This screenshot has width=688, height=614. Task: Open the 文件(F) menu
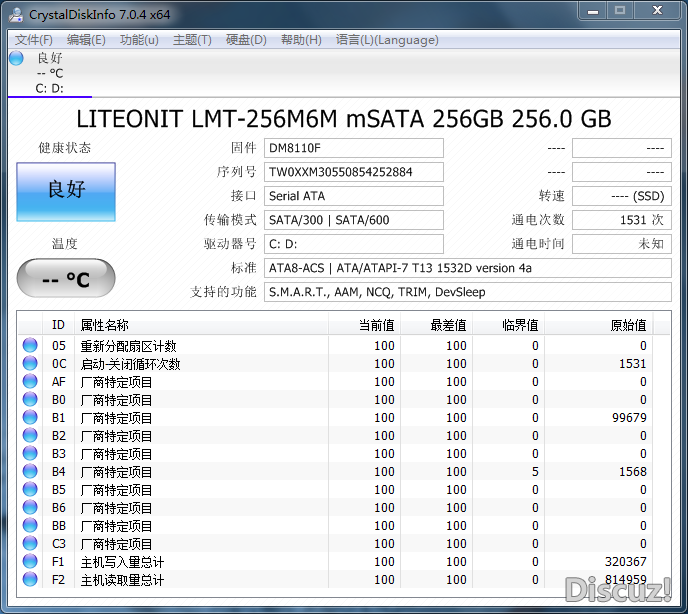coord(33,40)
